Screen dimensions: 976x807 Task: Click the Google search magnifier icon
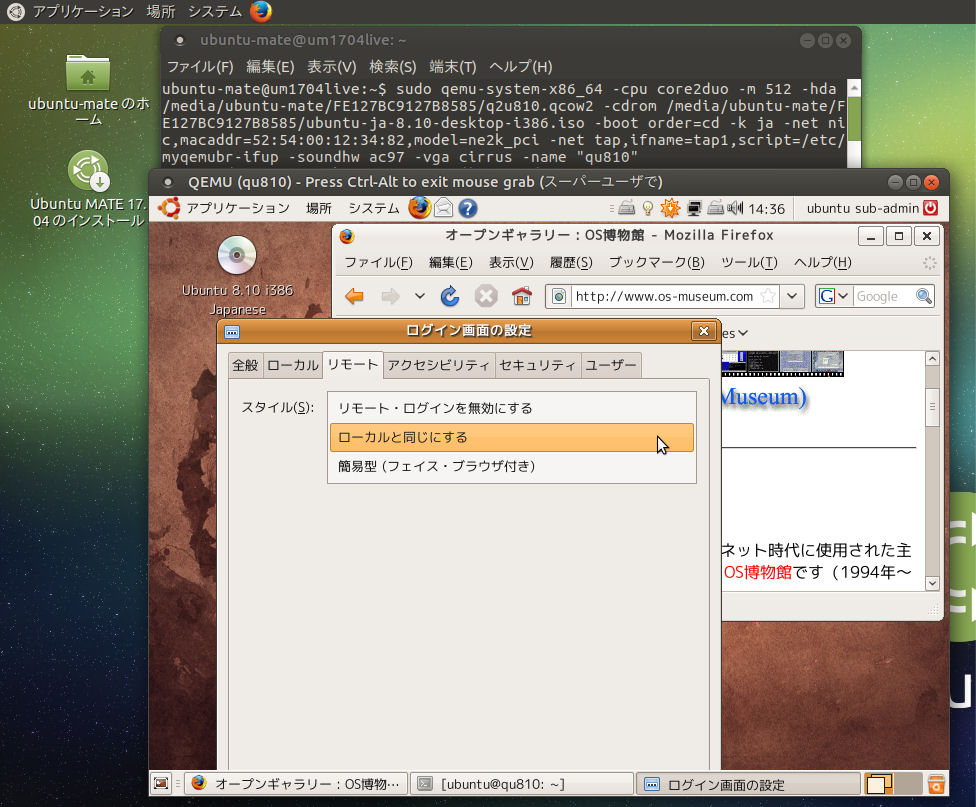point(924,296)
